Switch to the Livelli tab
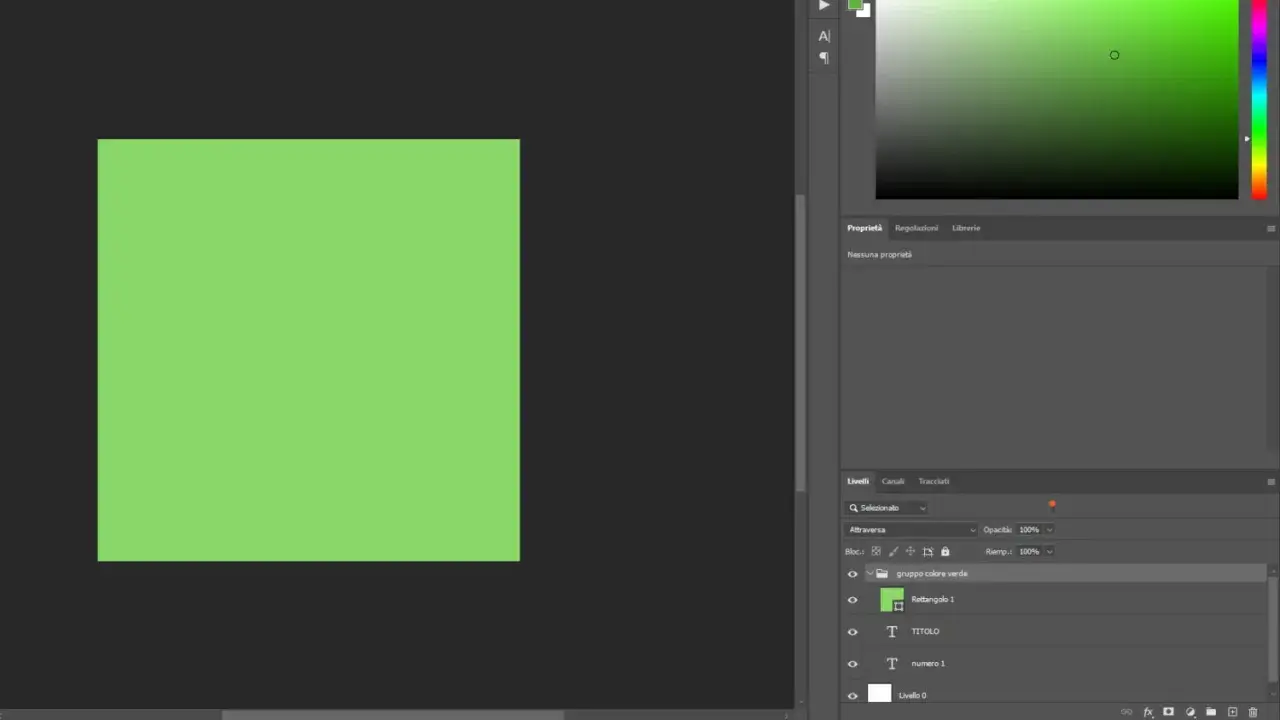This screenshot has height=720, width=1280. (858, 481)
